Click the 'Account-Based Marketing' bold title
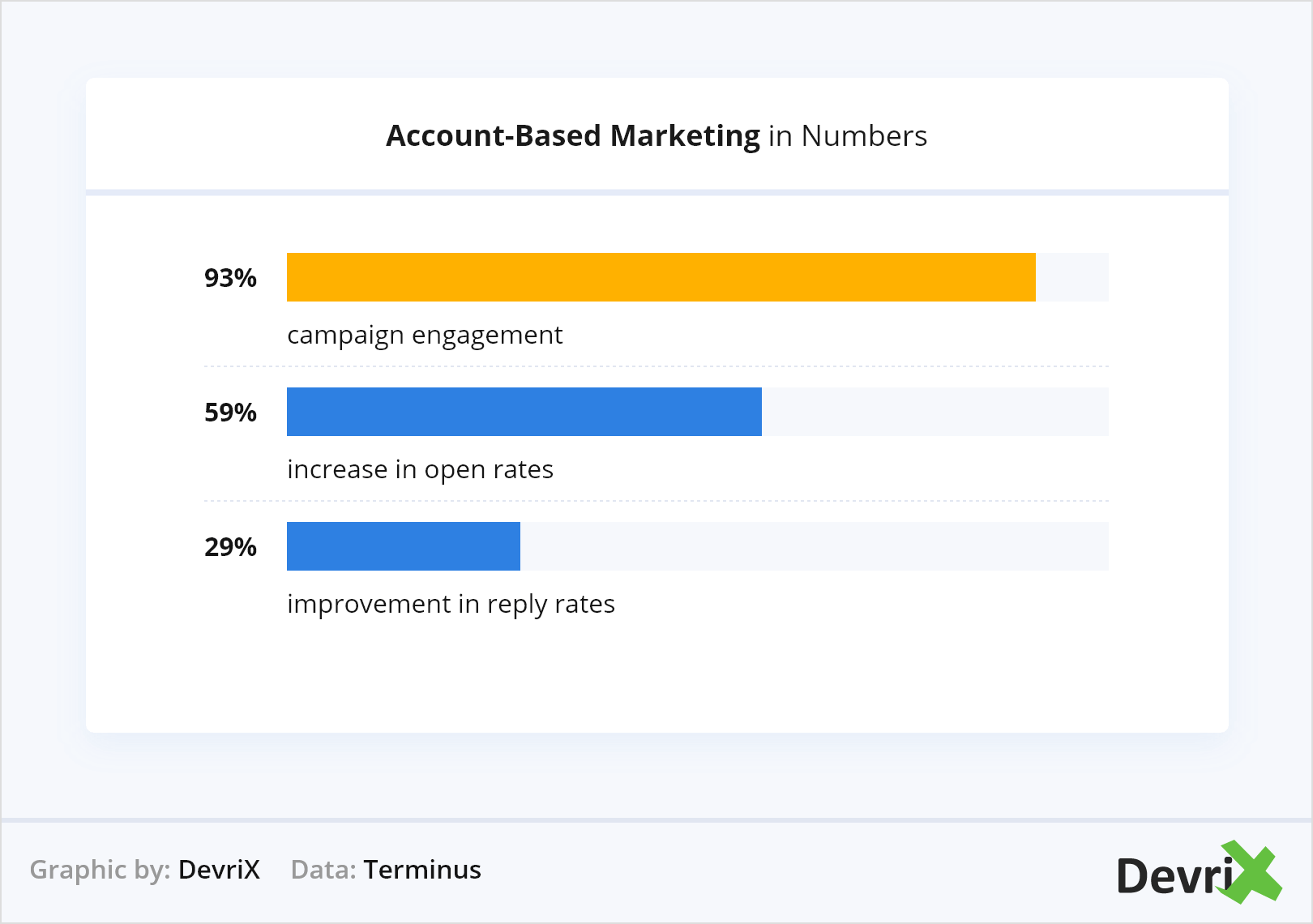Image resolution: width=1313 pixels, height=924 pixels. 572,135
